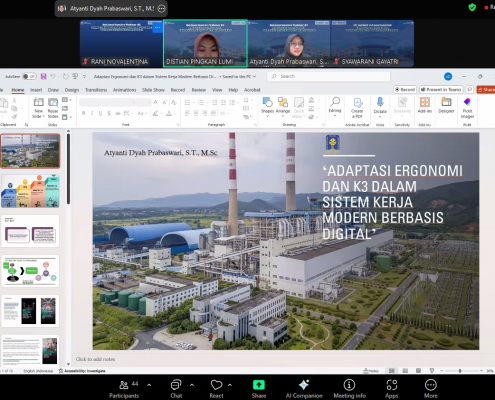The width and height of the screenshot is (495, 400).
Task: Open the PowerPoint Comments pane icon
Action: [x=470, y=89]
